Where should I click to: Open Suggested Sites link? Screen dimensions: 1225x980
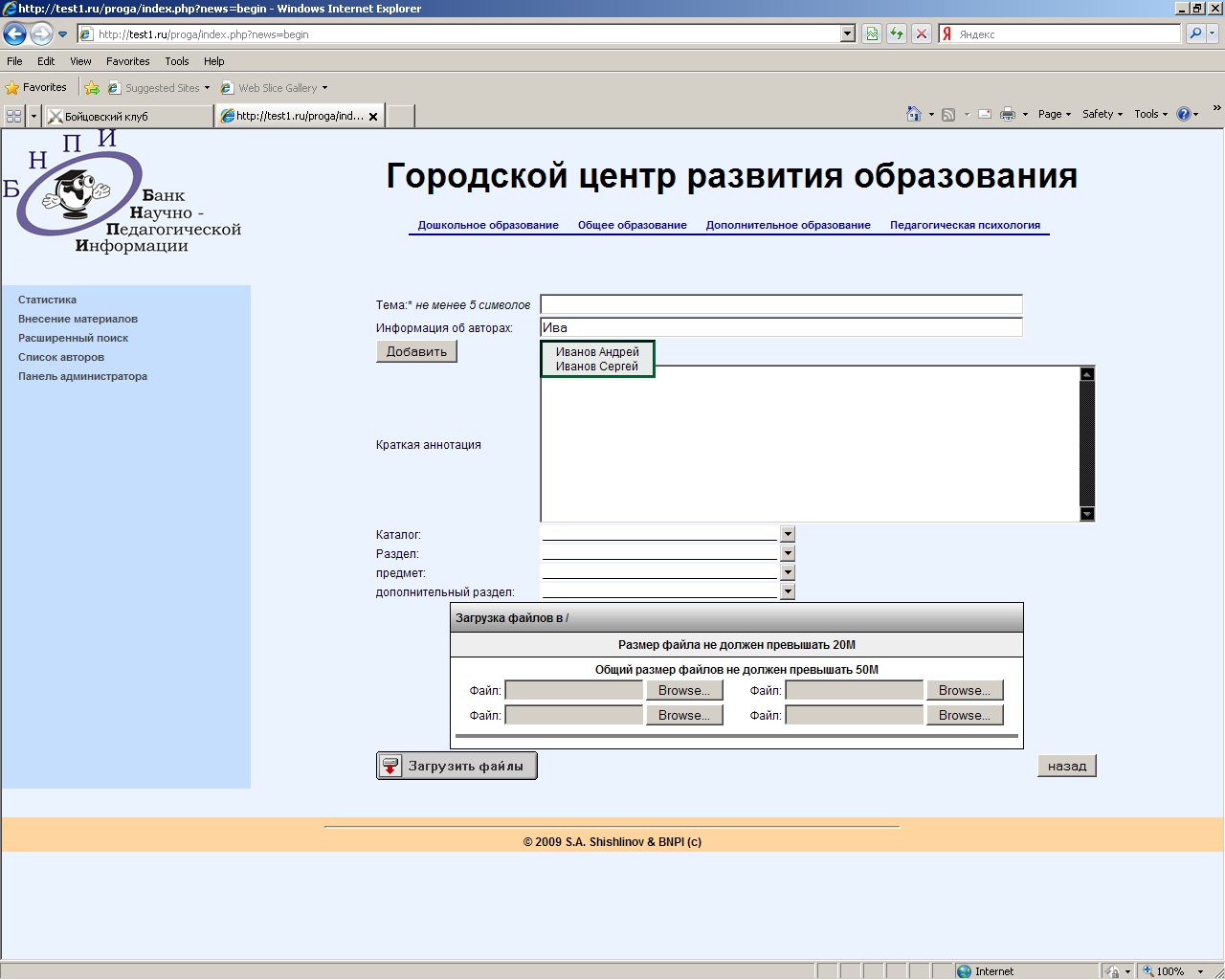[x=158, y=88]
